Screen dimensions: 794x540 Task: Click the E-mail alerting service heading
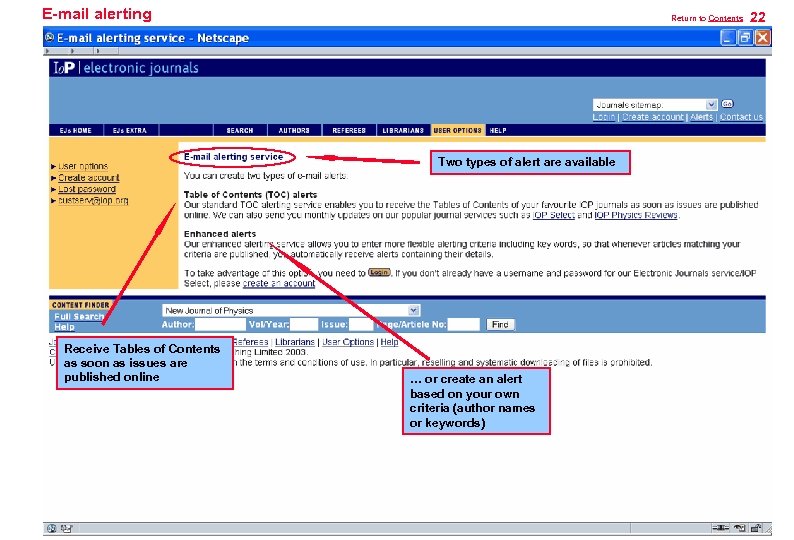click(233, 157)
